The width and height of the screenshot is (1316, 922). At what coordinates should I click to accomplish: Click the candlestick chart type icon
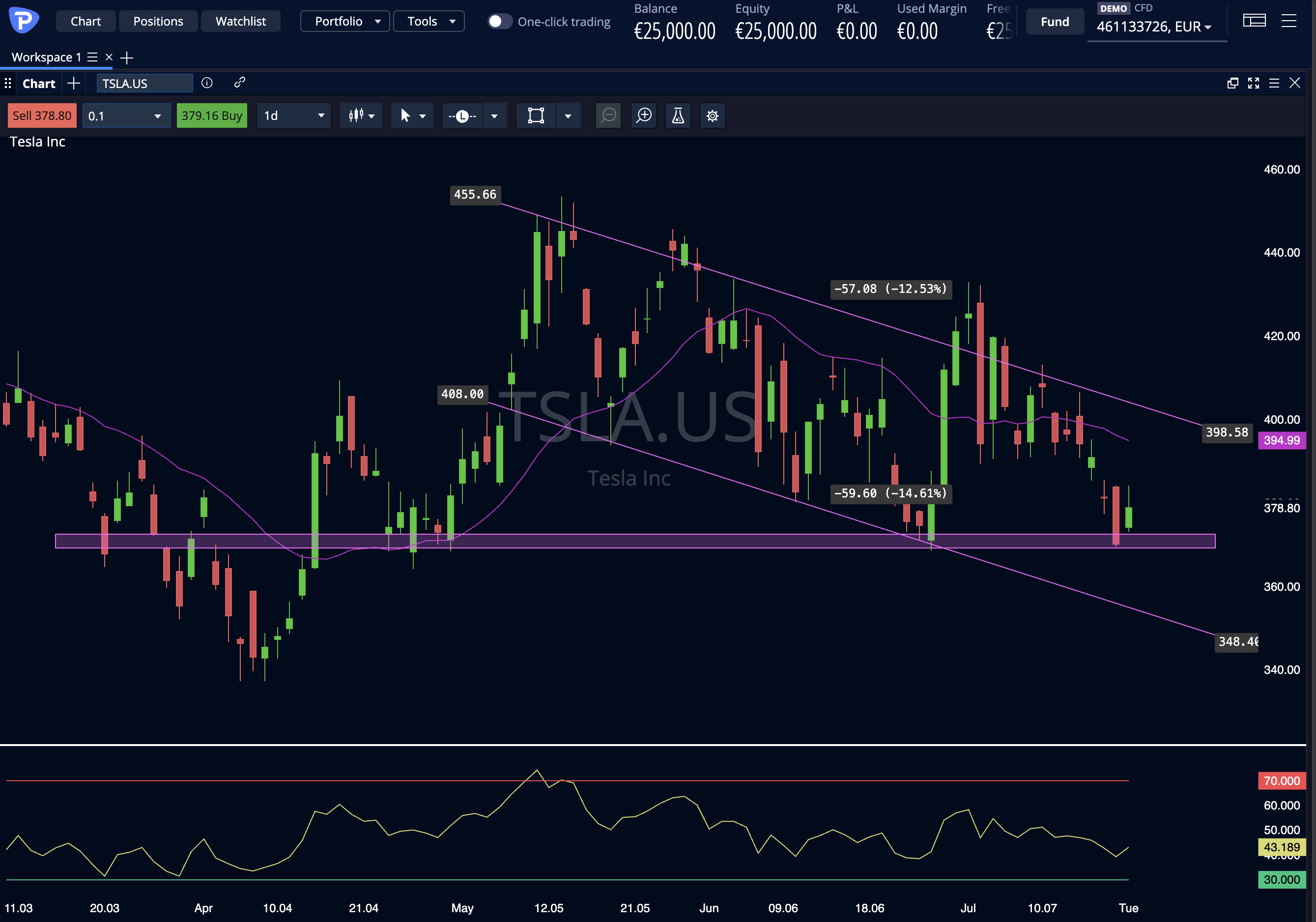pyautogui.click(x=355, y=116)
